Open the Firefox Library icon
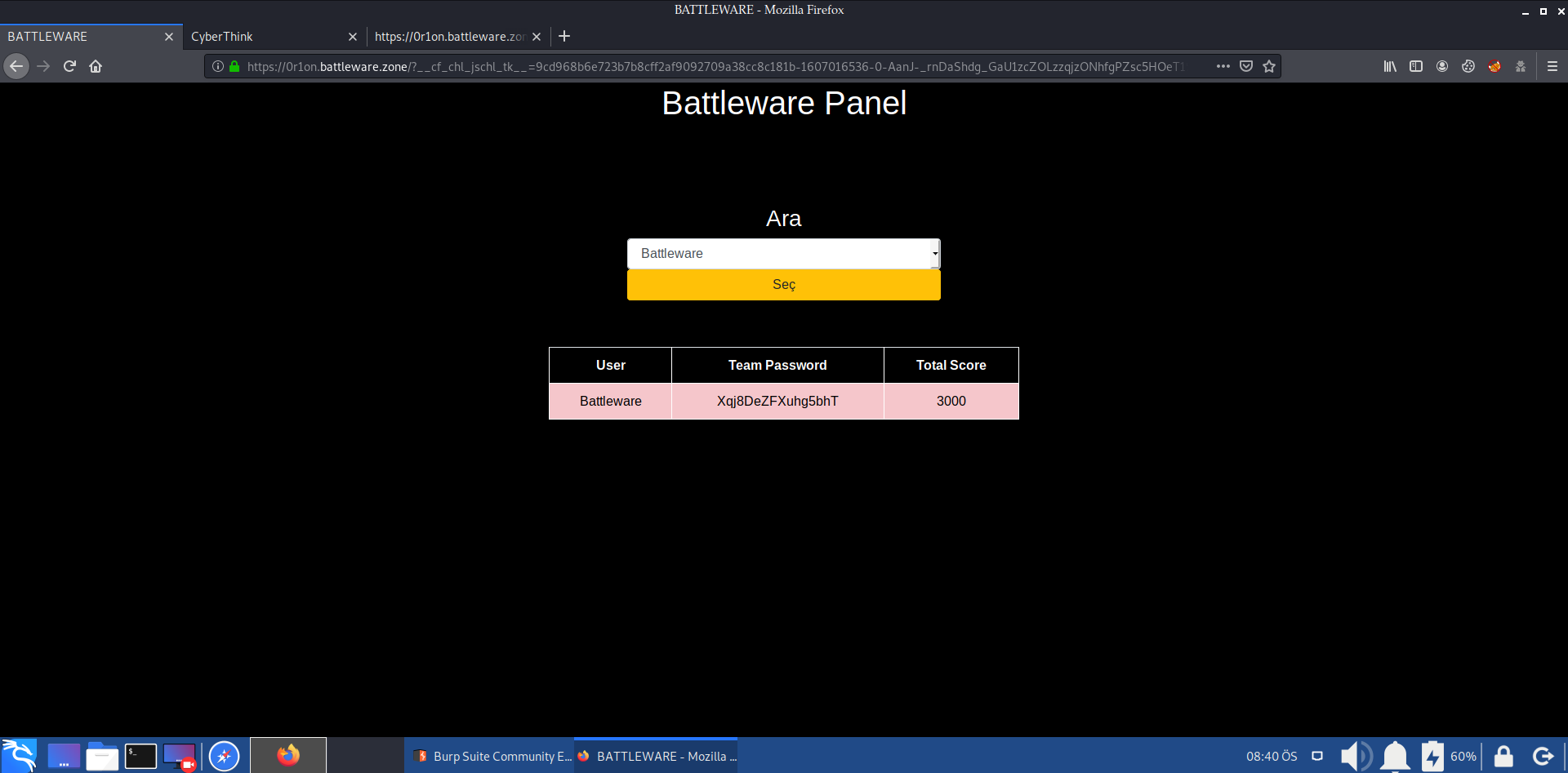 (x=1389, y=66)
